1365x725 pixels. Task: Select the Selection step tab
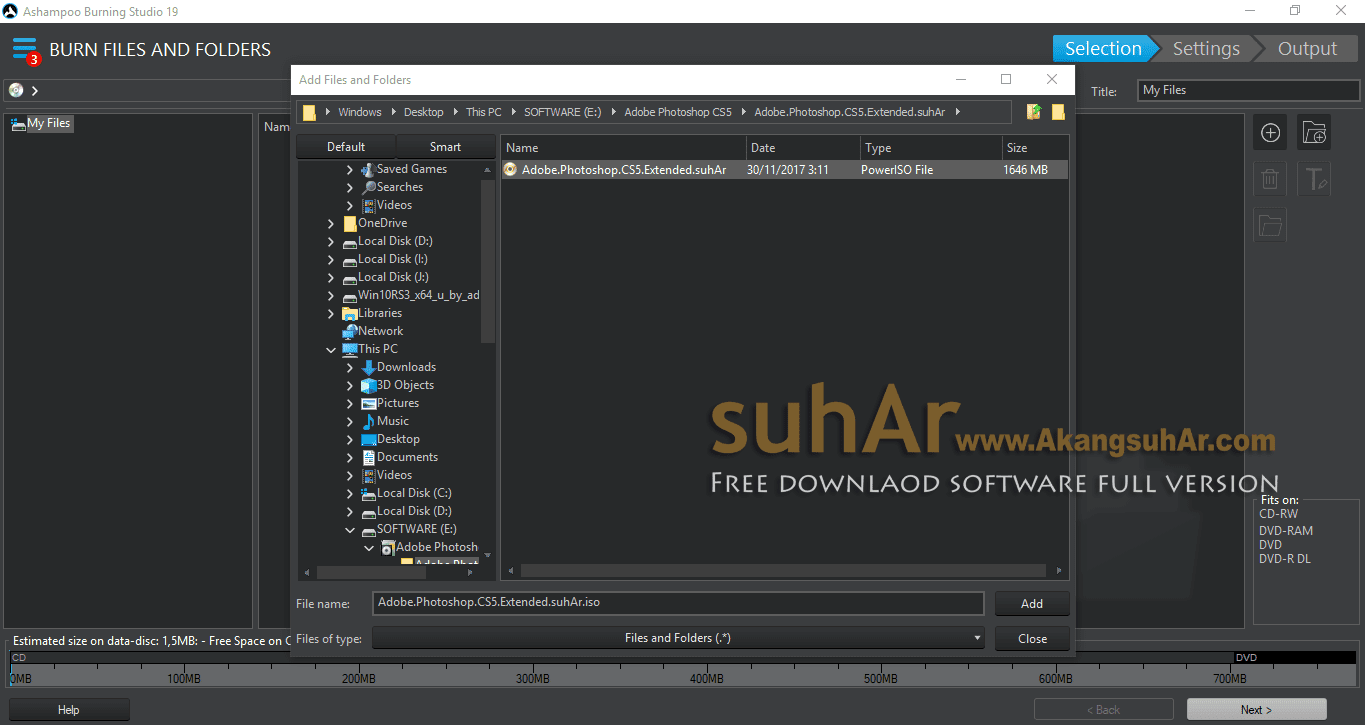(1103, 49)
